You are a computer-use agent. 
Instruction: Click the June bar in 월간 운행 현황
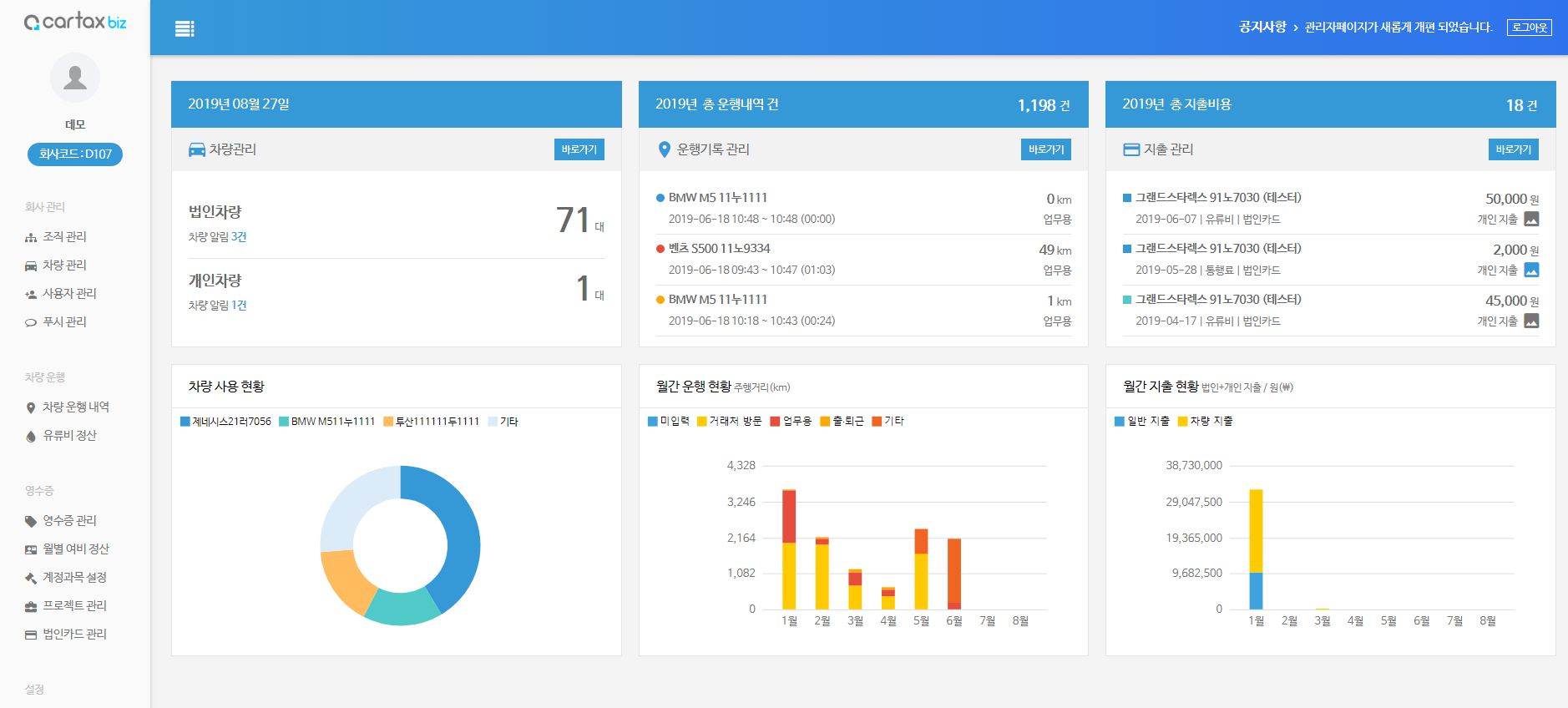[x=954, y=574]
